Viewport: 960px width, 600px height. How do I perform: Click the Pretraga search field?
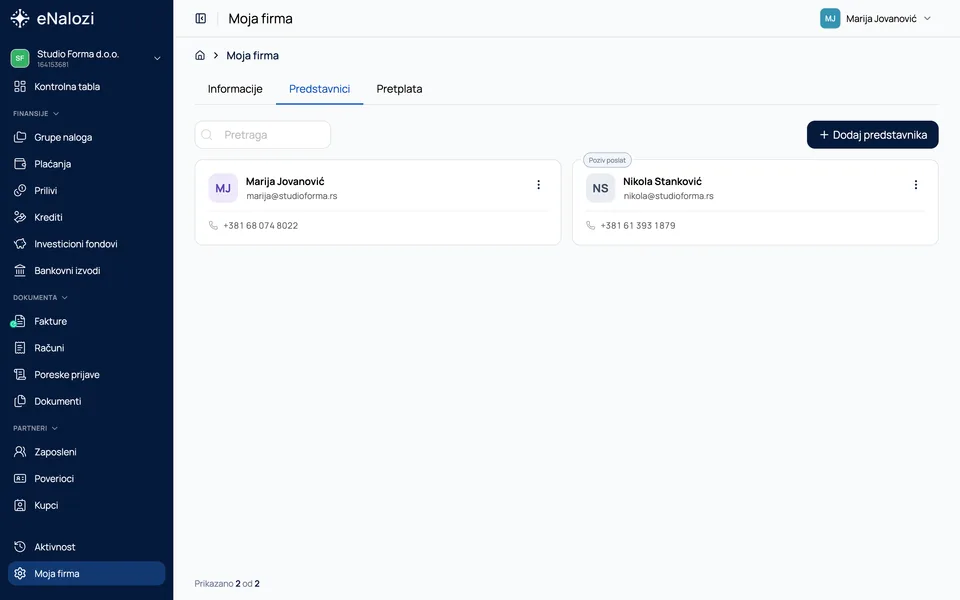[x=263, y=135]
